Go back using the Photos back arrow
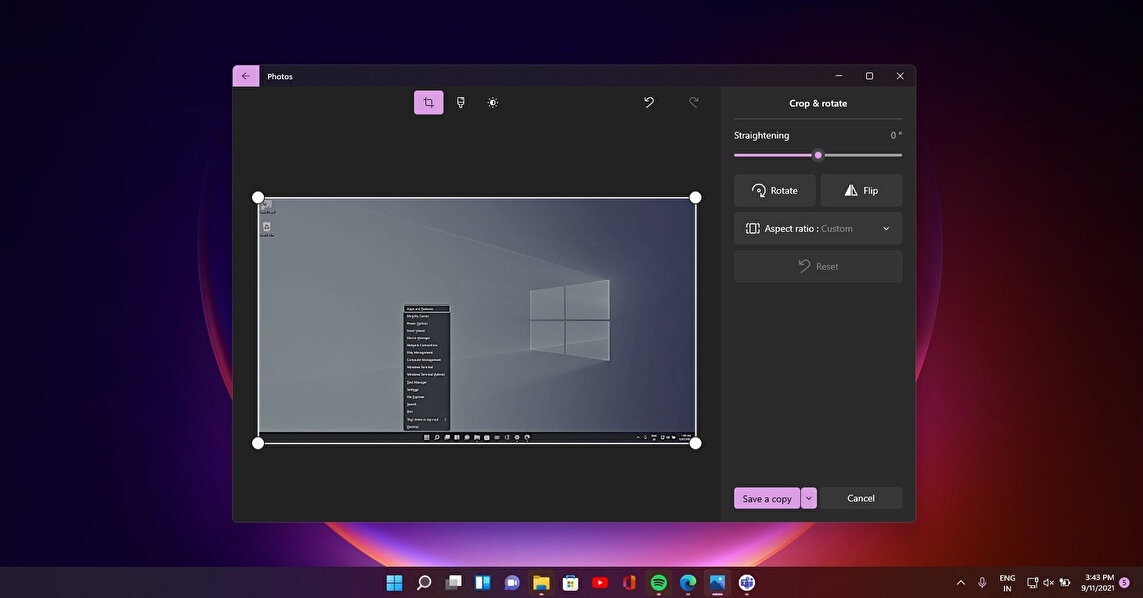Screen dimensions: 1143x598 click(246, 76)
